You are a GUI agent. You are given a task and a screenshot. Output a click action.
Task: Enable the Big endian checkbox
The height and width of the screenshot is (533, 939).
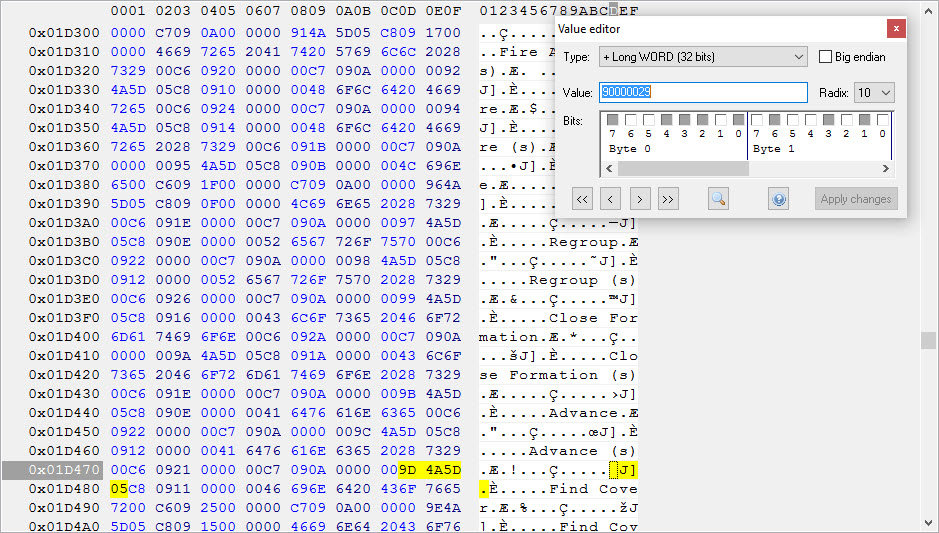click(827, 57)
